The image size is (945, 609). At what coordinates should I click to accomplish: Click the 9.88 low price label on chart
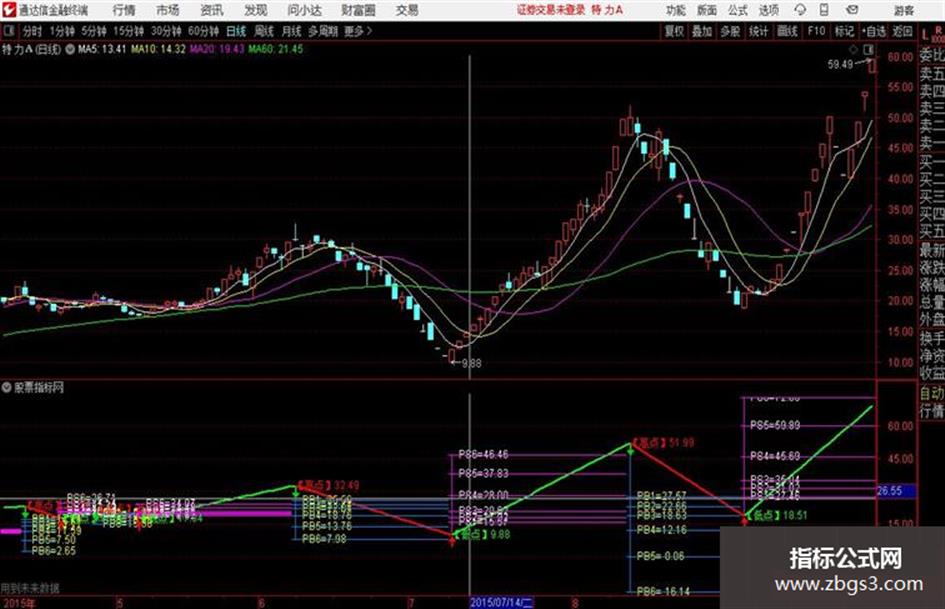[471, 363]
